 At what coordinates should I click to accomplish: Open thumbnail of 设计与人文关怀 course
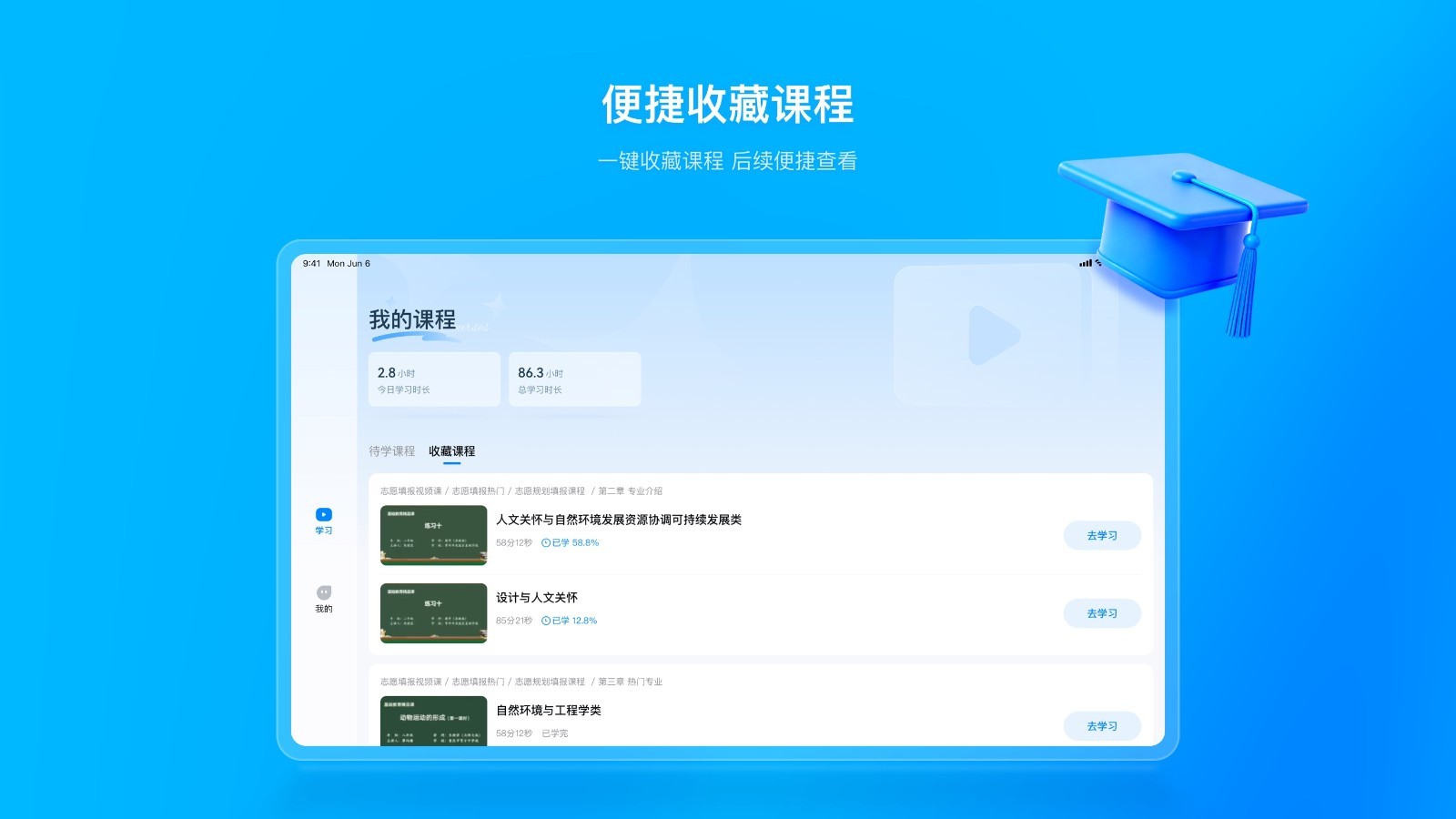tap(433, 613)
